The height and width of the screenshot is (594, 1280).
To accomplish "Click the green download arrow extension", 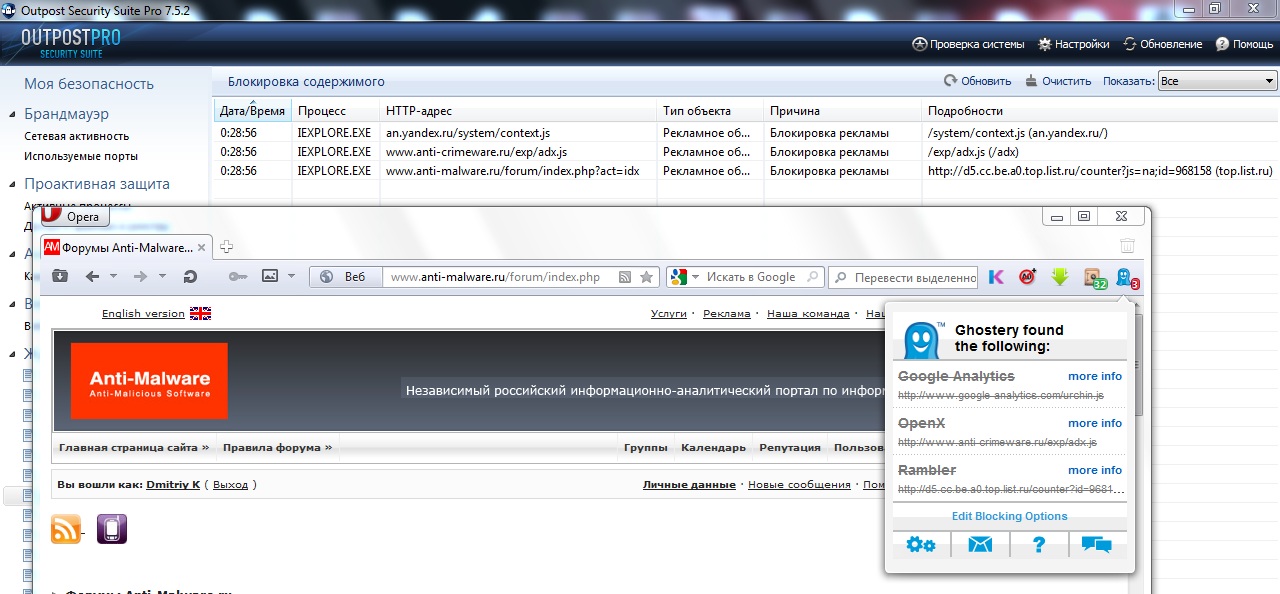I will click(x=1060, y=277).
